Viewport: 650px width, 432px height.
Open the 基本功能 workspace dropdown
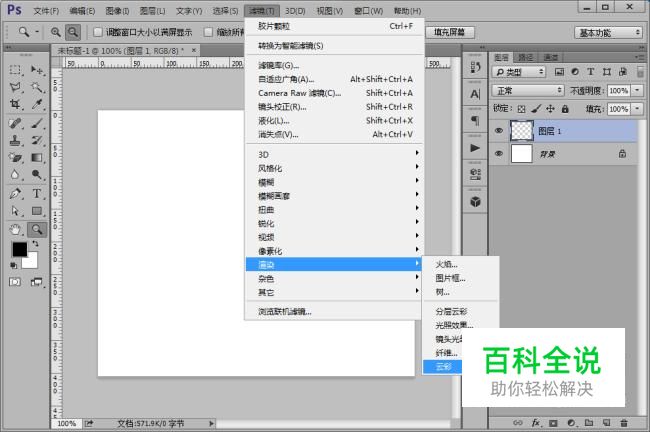pyautogui.click(x=608, y=32)
